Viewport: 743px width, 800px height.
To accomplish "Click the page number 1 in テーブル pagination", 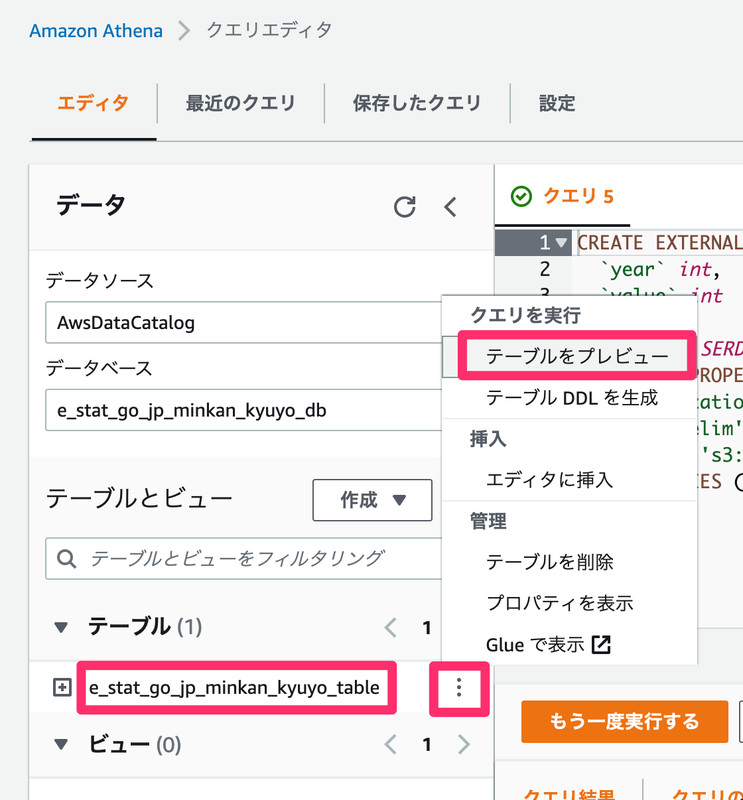I will 427,628.
